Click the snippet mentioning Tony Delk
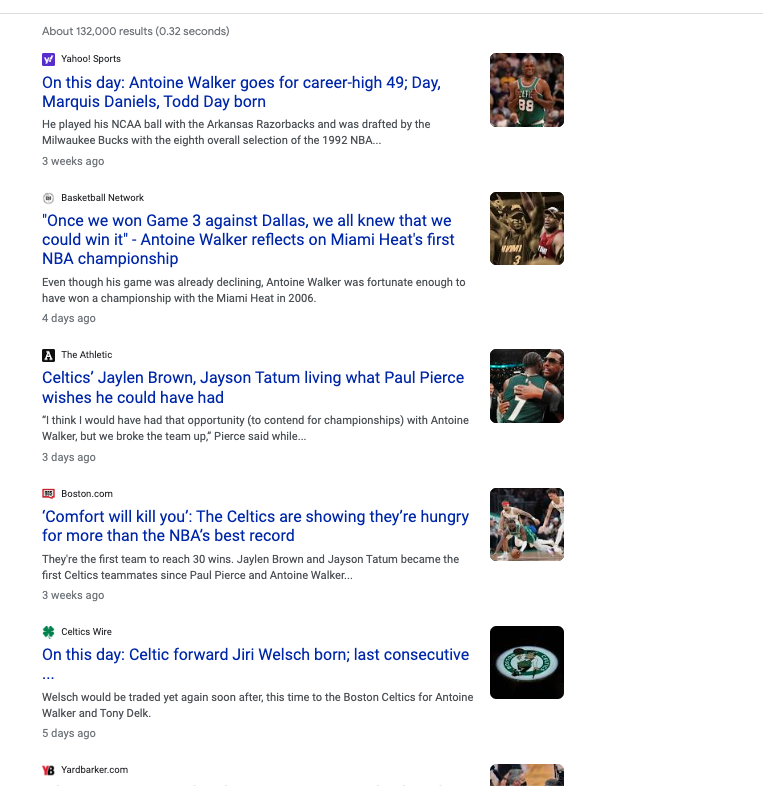The height and width of the screenshot is (786, 763). click(258, 705)
